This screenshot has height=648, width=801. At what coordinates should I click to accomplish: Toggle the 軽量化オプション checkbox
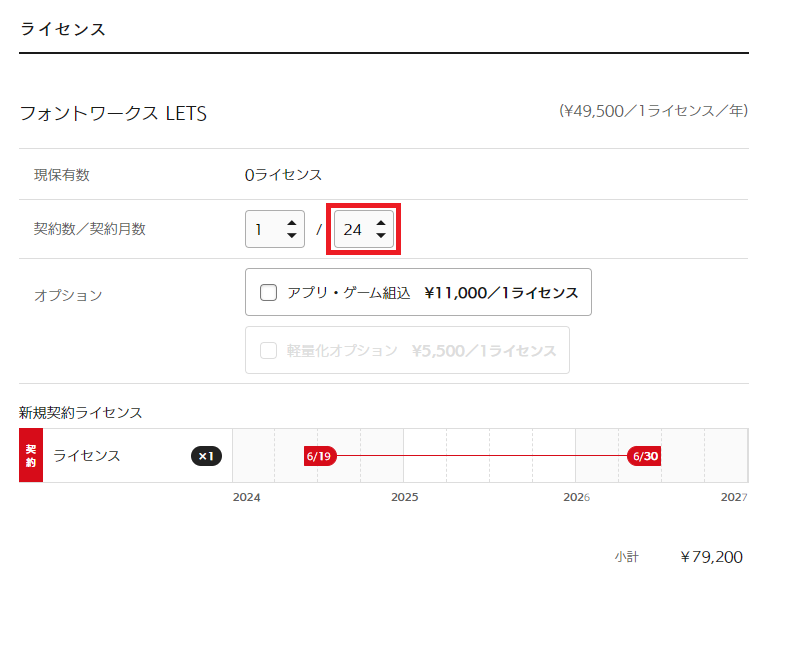point(268,351)
